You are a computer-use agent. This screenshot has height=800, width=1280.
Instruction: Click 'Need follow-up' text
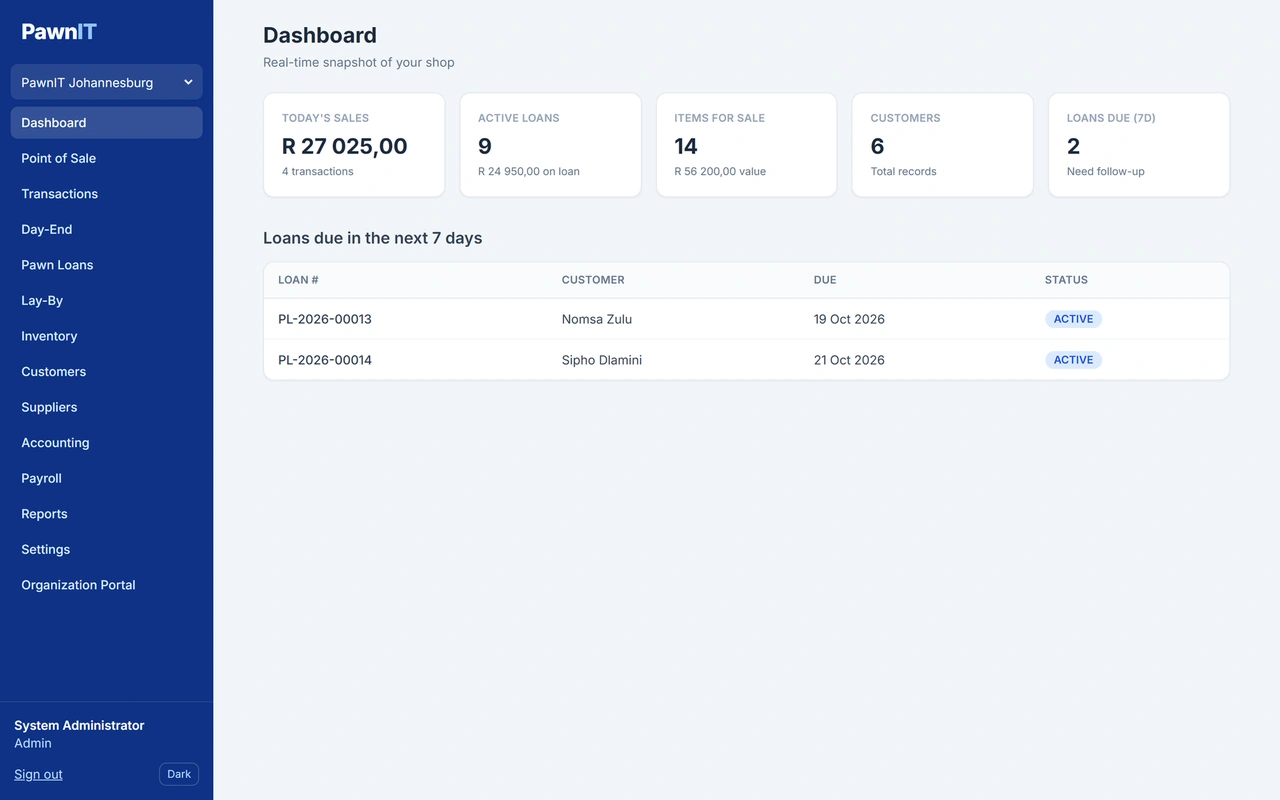[1106, 171]
